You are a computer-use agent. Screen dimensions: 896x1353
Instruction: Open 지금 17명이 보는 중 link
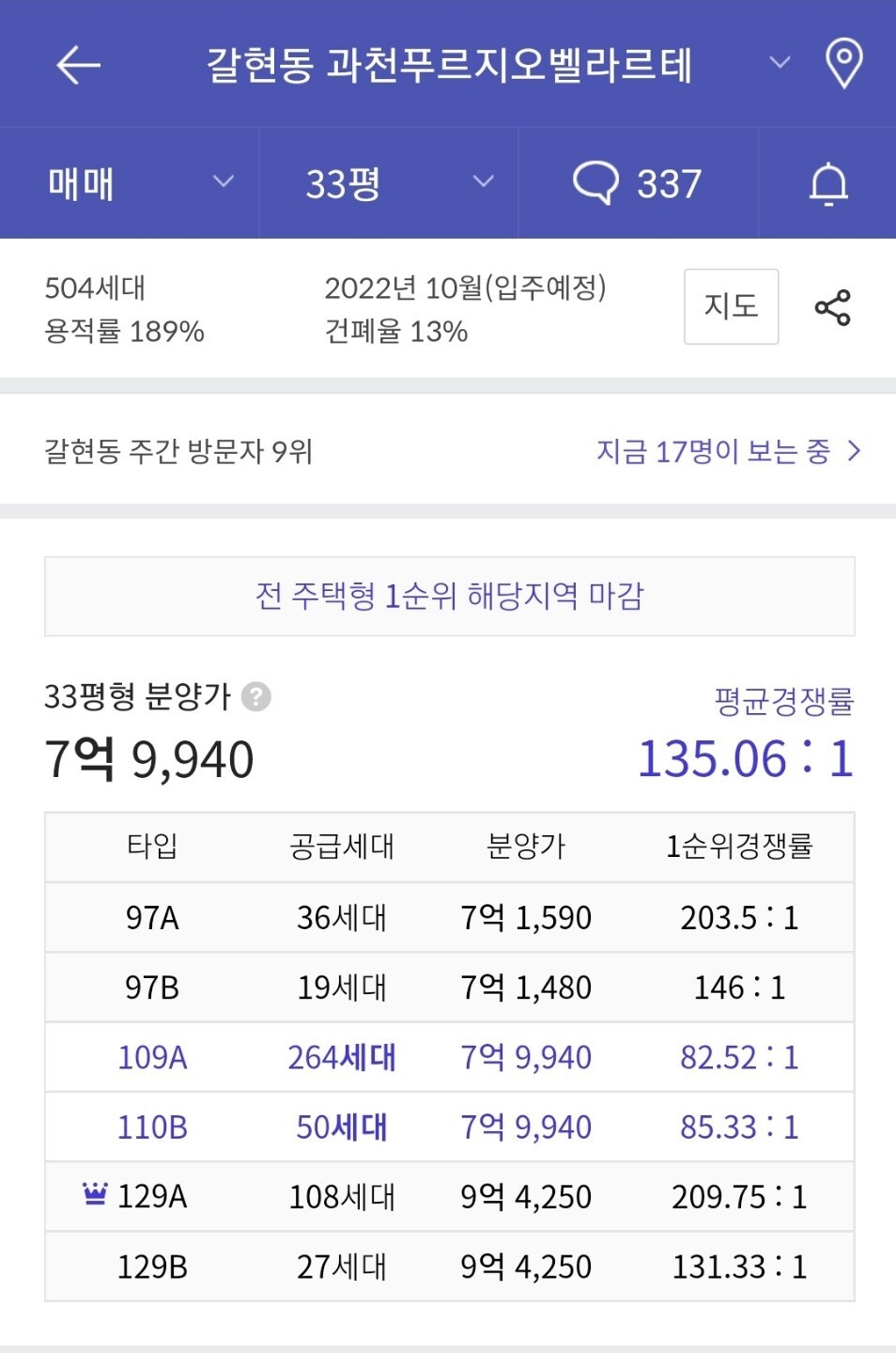tap(729, 451)
